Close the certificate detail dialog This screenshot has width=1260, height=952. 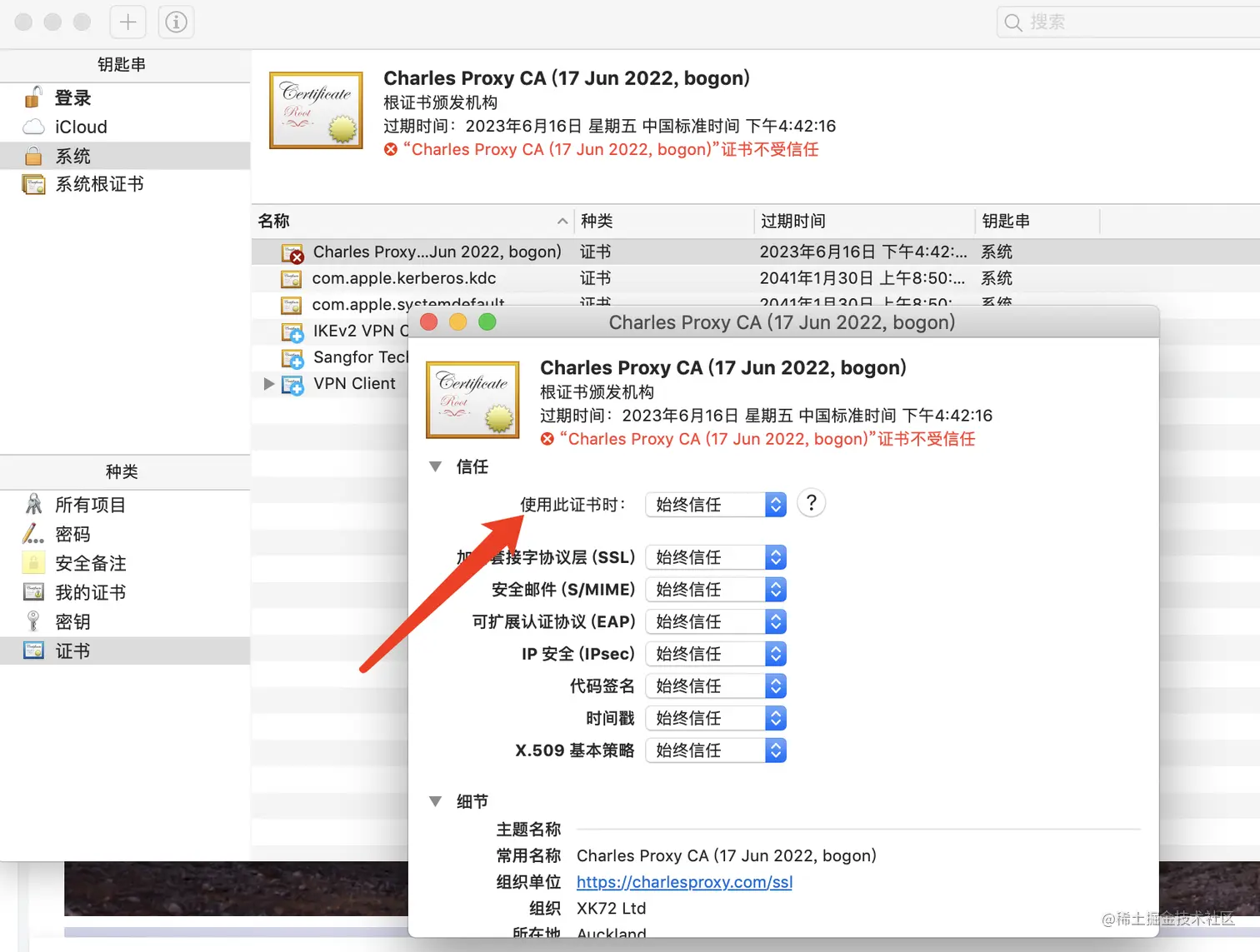pos(429,322)
